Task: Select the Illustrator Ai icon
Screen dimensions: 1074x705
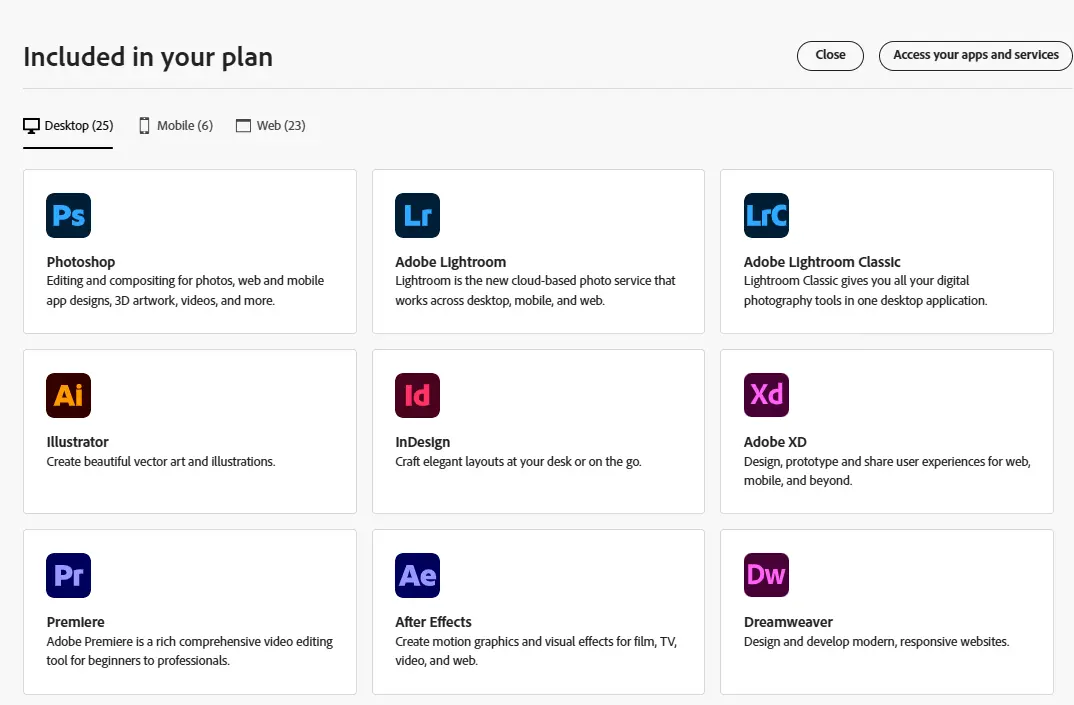Action: (68, 395)
